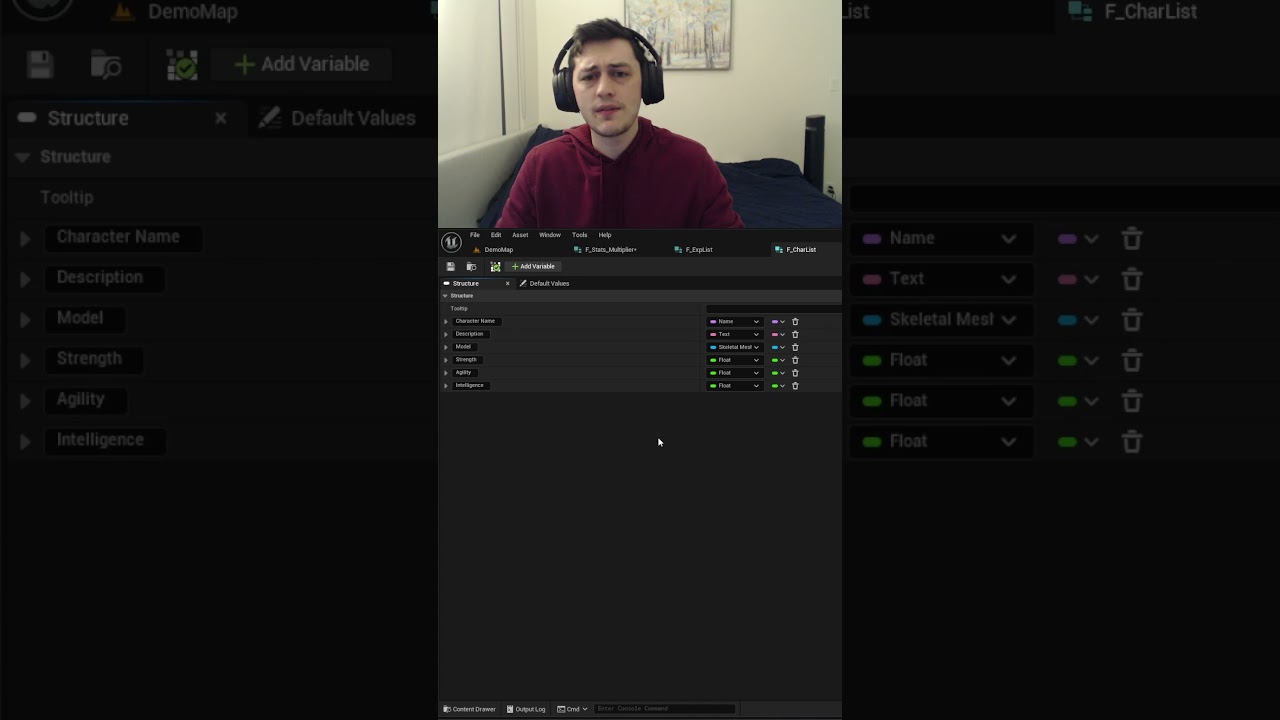Viewport: 1280px width, 720px height.
Task: Collapse the Structure section header
Action: coord(445,296)
